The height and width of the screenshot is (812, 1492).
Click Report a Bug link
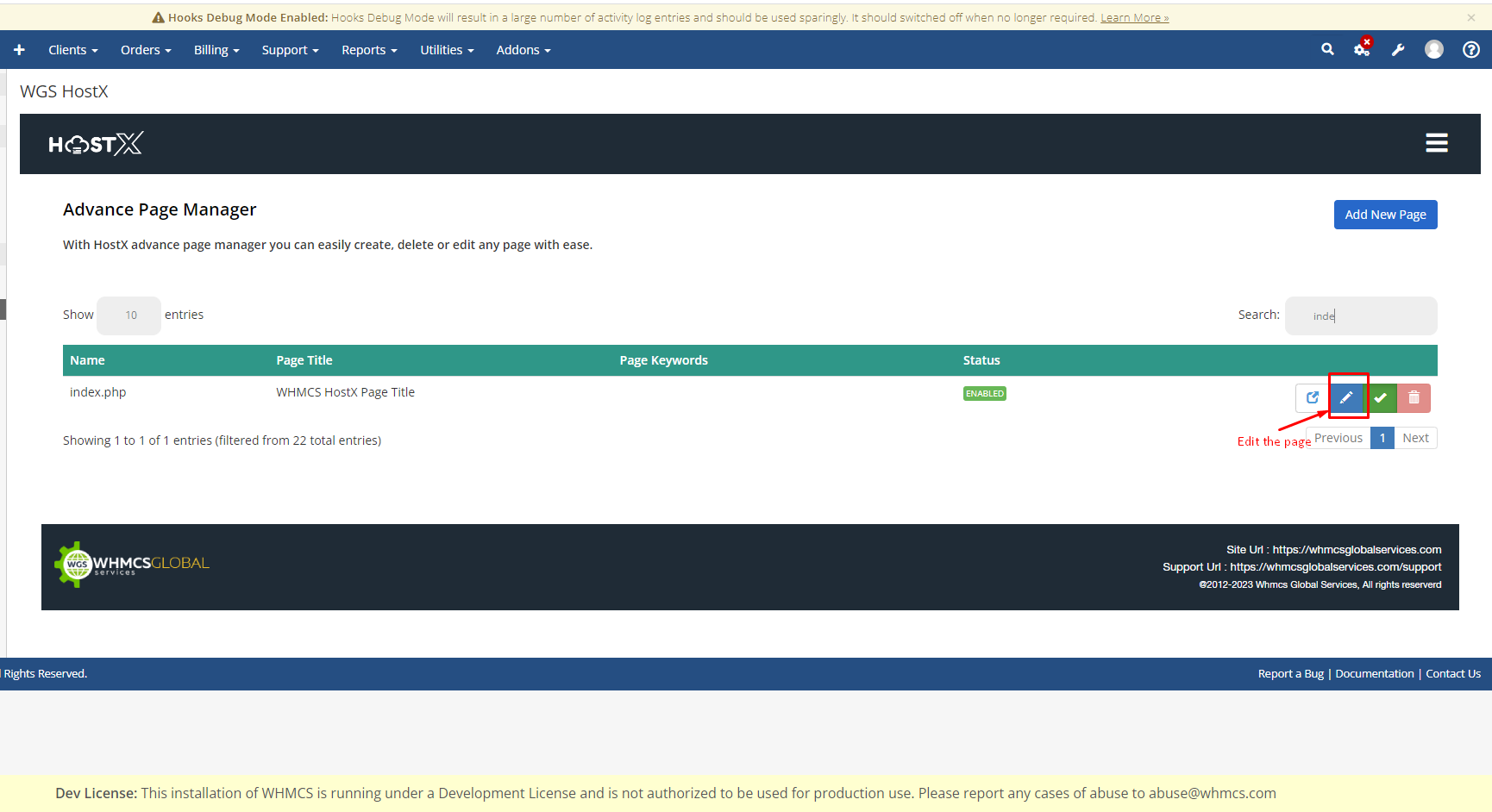(x=1290, y=674)
